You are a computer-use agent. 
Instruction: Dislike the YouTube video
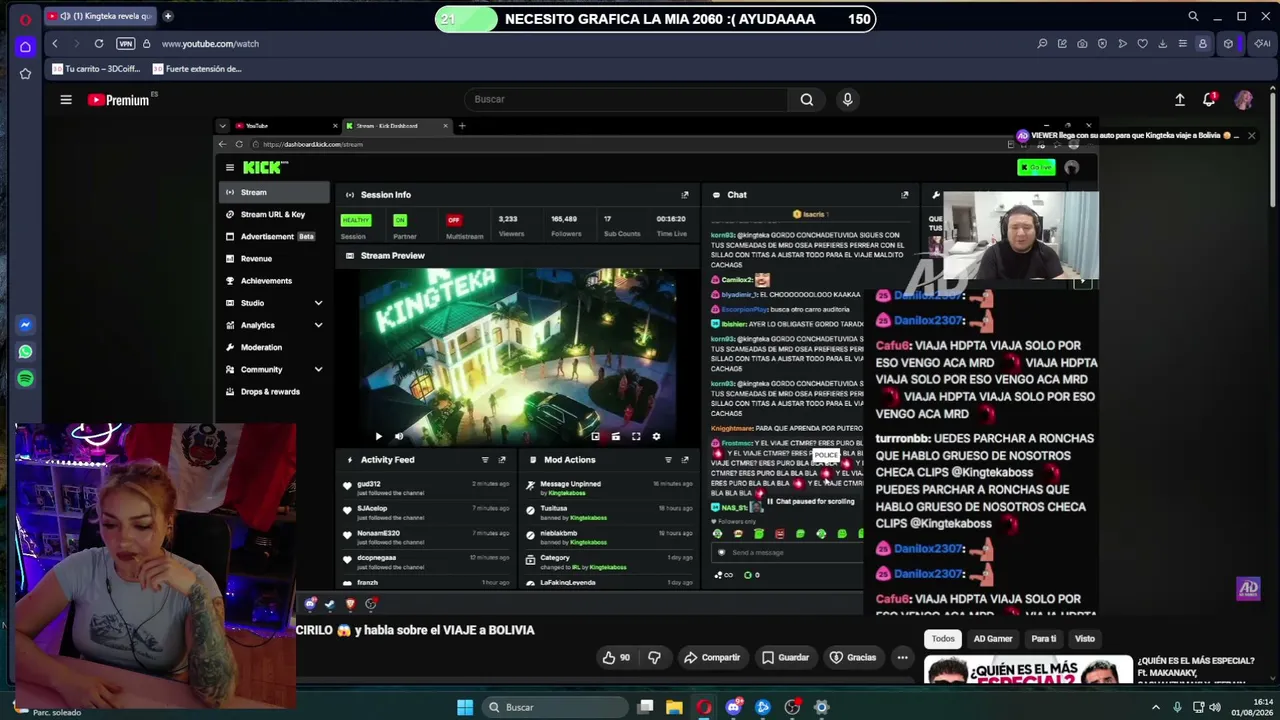point(654,657)
